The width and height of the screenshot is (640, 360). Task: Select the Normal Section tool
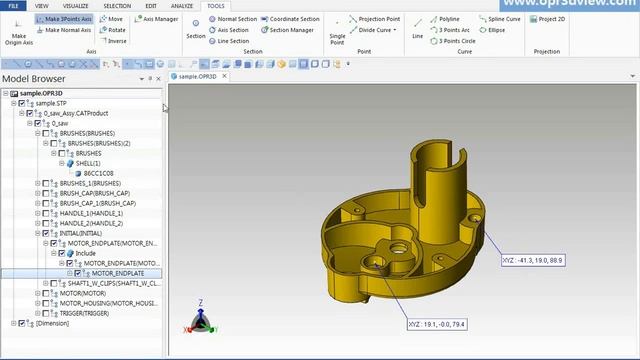[x=233, y=19]
